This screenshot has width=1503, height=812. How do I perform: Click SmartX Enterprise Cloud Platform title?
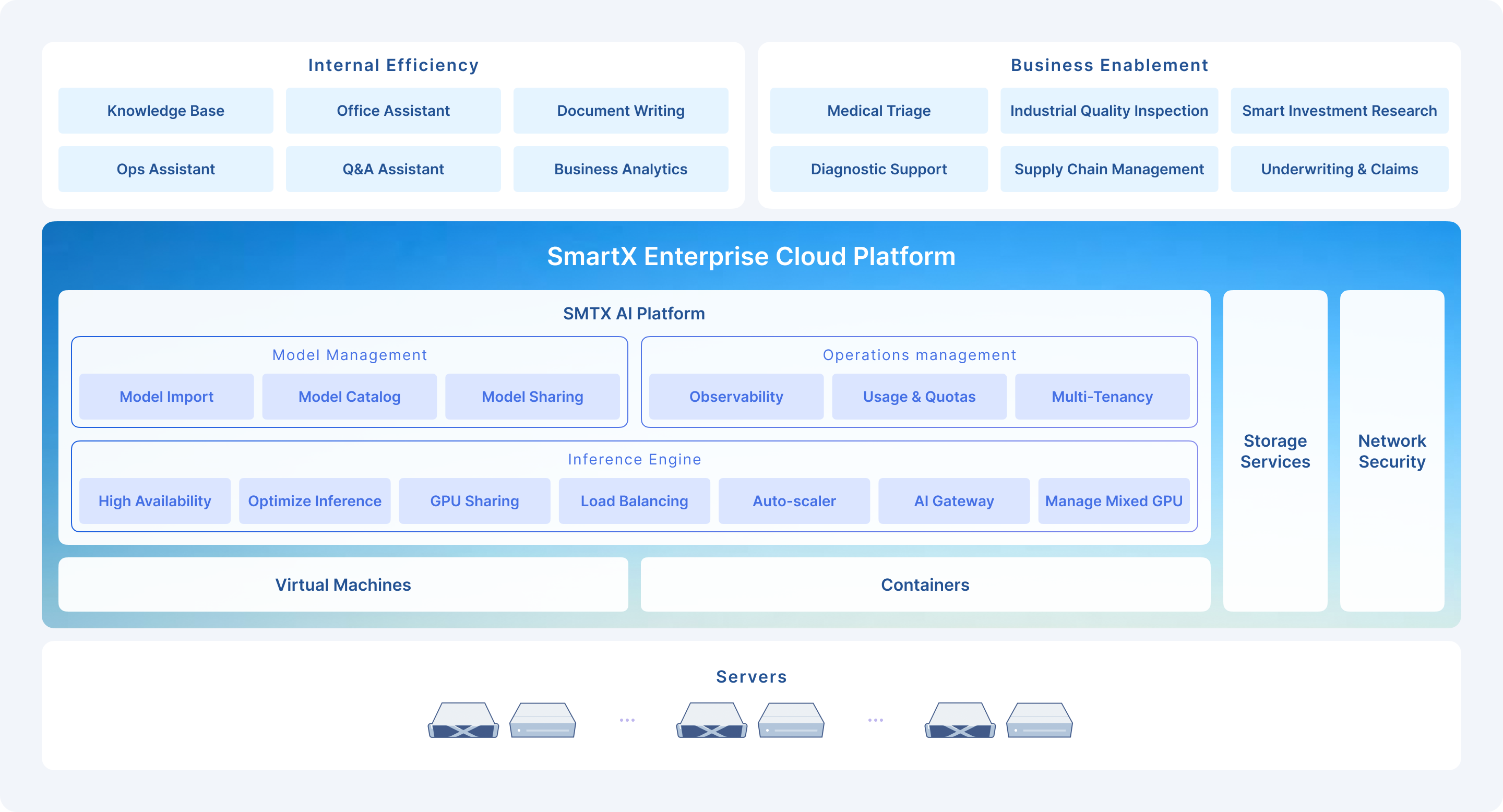pyautogui.click(x=751, y=257)
